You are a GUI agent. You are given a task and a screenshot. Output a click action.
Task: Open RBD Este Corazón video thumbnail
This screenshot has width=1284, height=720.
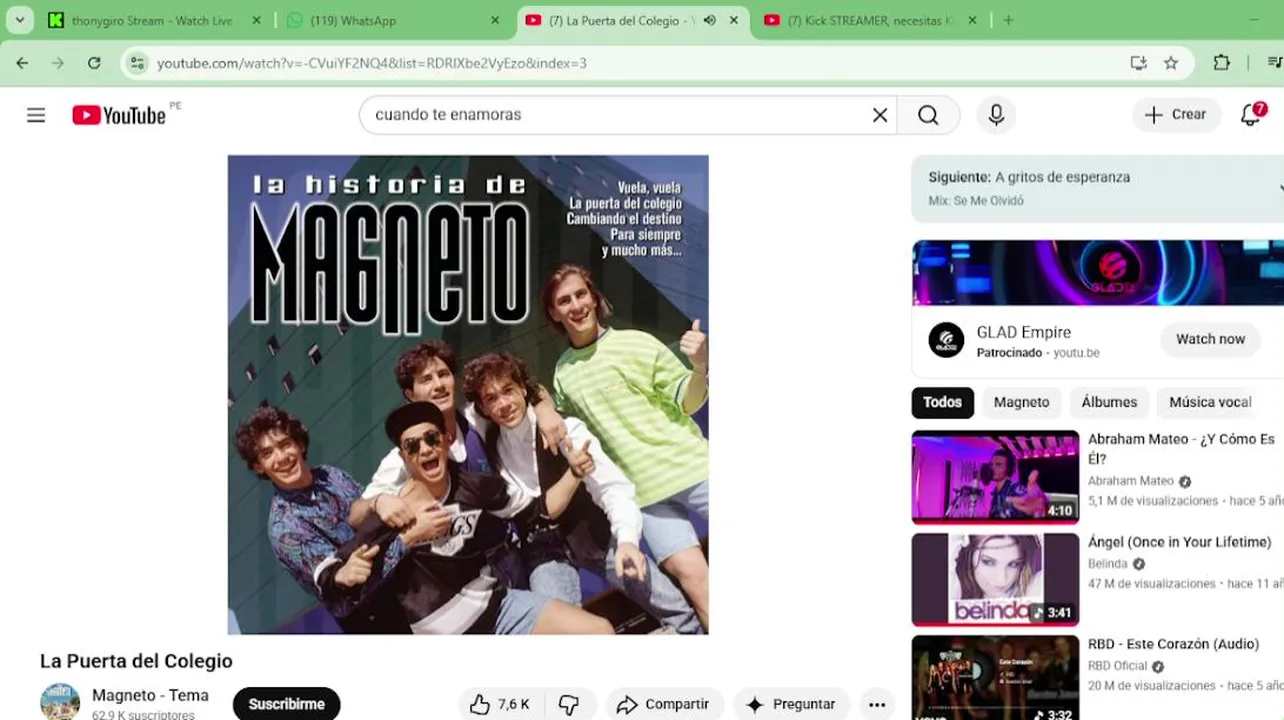(995, 678)
